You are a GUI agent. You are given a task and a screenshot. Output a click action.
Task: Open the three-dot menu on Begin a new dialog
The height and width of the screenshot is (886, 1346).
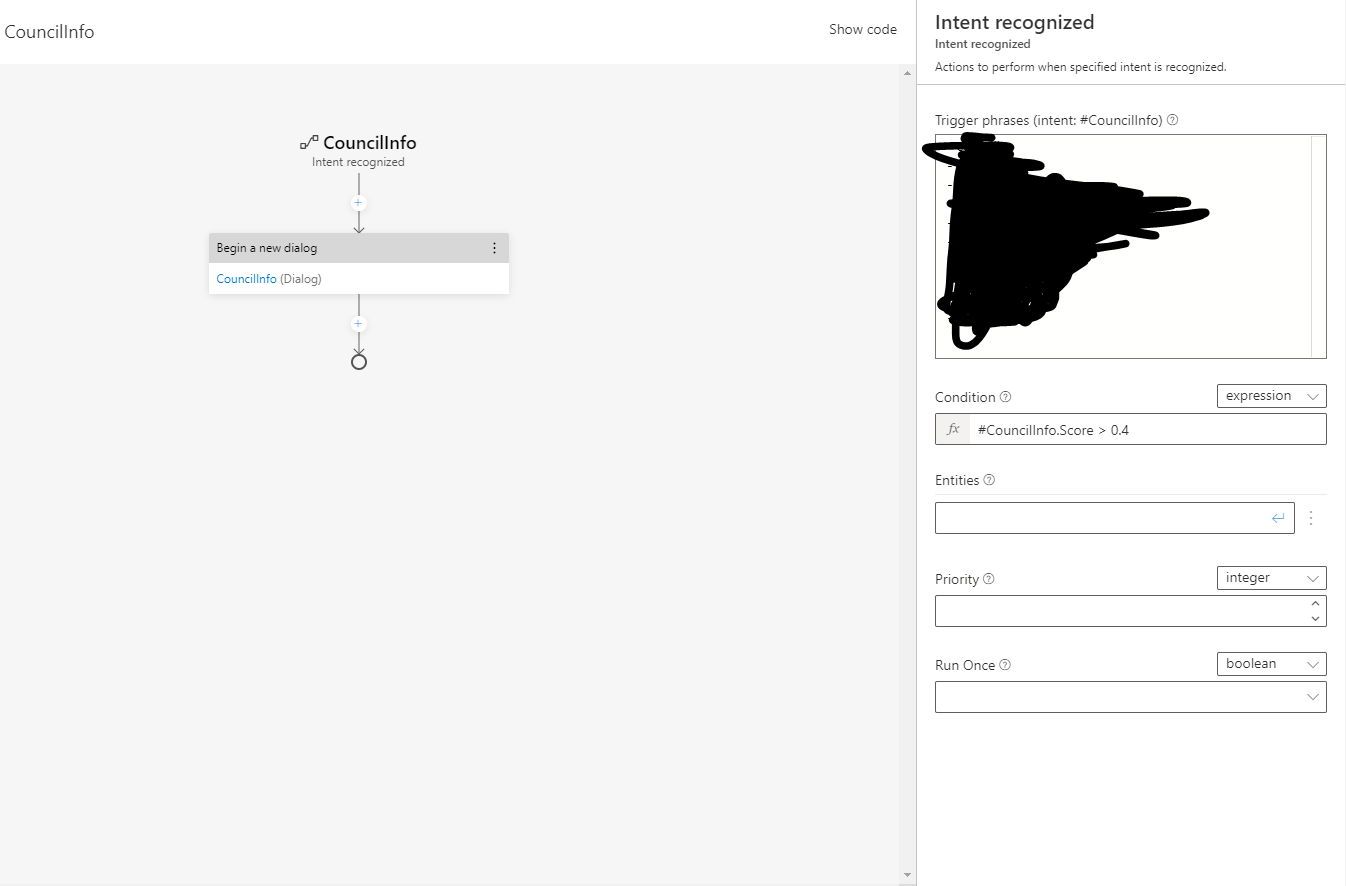494,247
